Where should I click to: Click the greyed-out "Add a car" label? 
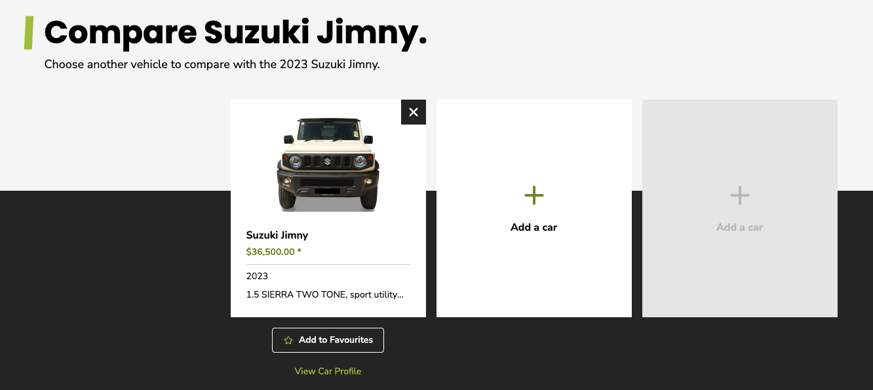click(x=739, y=227)
